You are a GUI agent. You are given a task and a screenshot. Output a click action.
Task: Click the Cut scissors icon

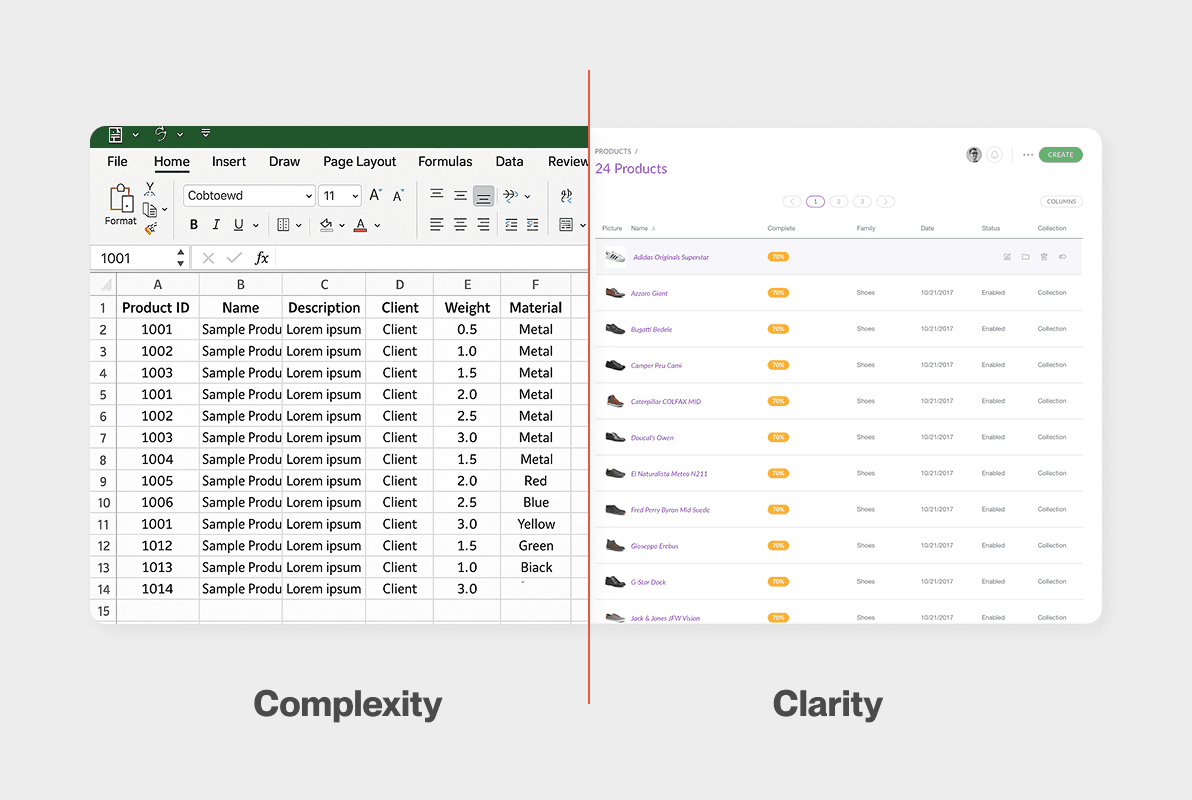point(150,189)
